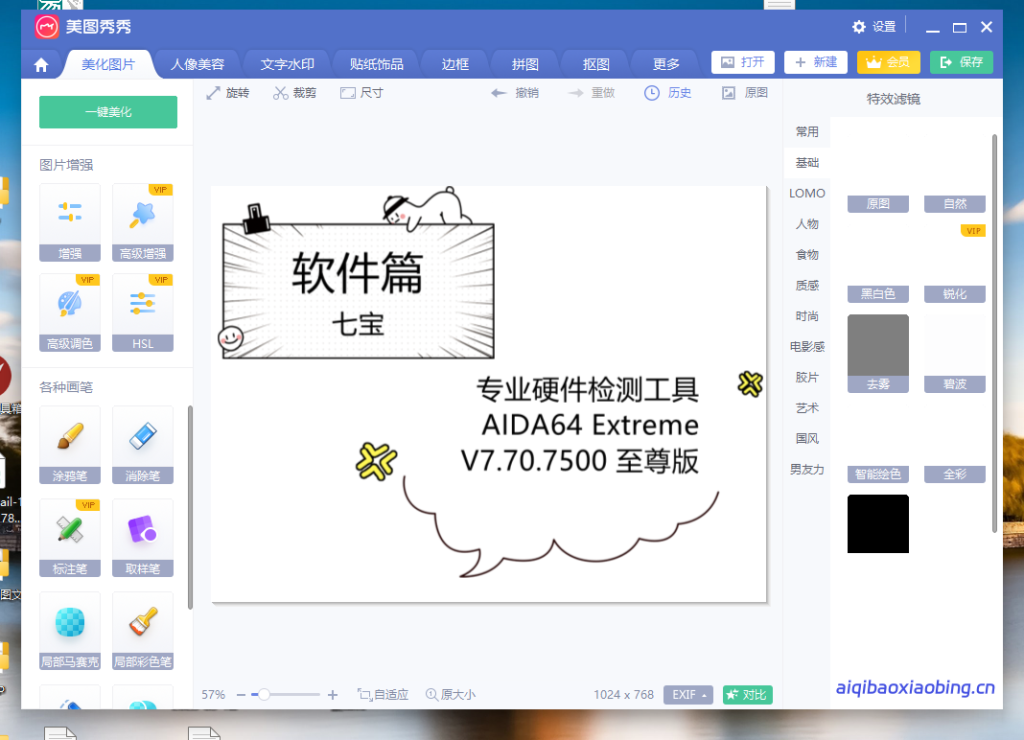Open the 更多 more tab
Image resolution: width=1024 pixels, height=740 pixels.
[x=666, y=65]
